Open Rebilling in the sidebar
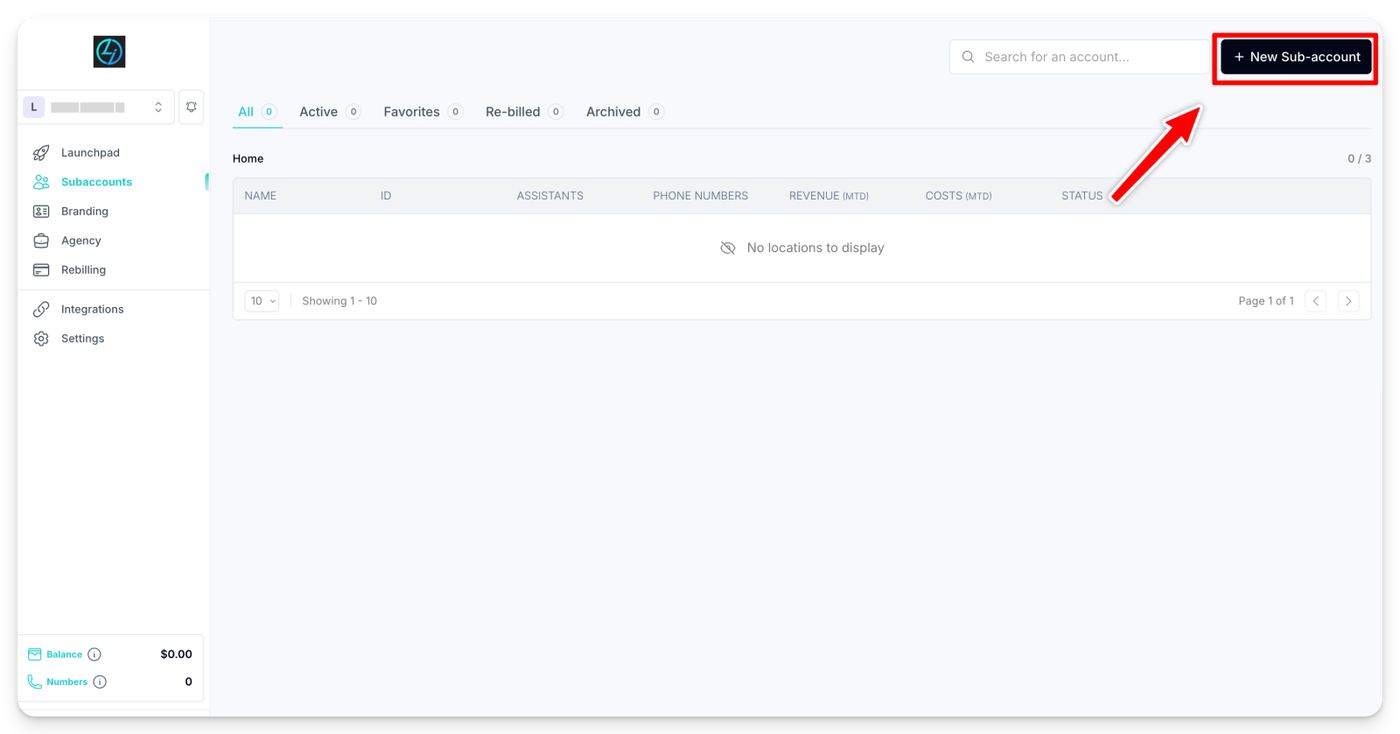 83,270
